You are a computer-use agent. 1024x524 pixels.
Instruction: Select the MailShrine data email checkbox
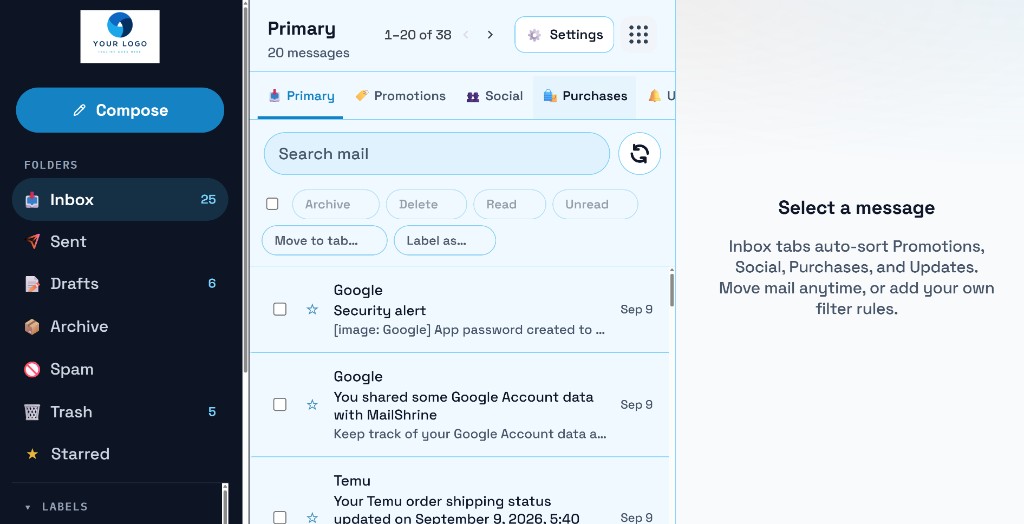[x=280, y=404]
